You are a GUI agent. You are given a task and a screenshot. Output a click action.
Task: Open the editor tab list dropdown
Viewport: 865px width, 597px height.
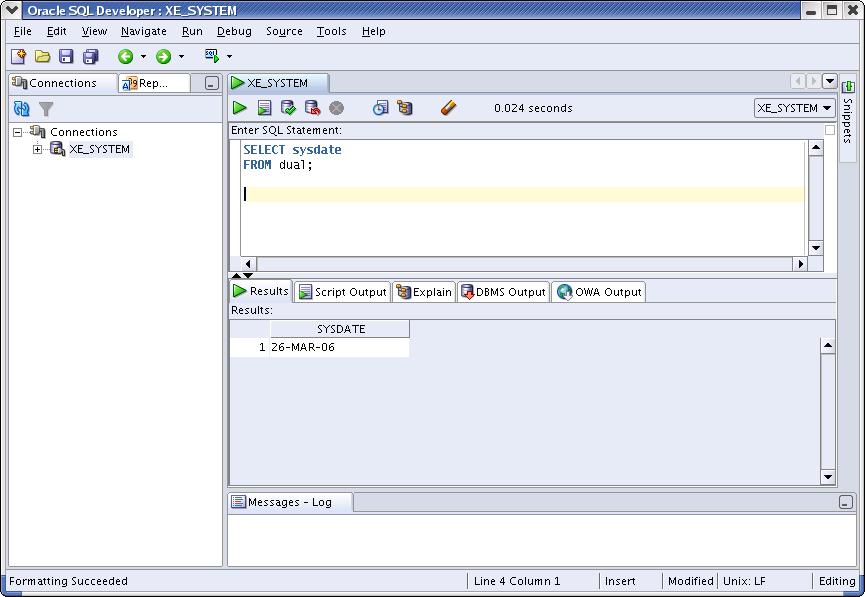[x=830, y=81]
